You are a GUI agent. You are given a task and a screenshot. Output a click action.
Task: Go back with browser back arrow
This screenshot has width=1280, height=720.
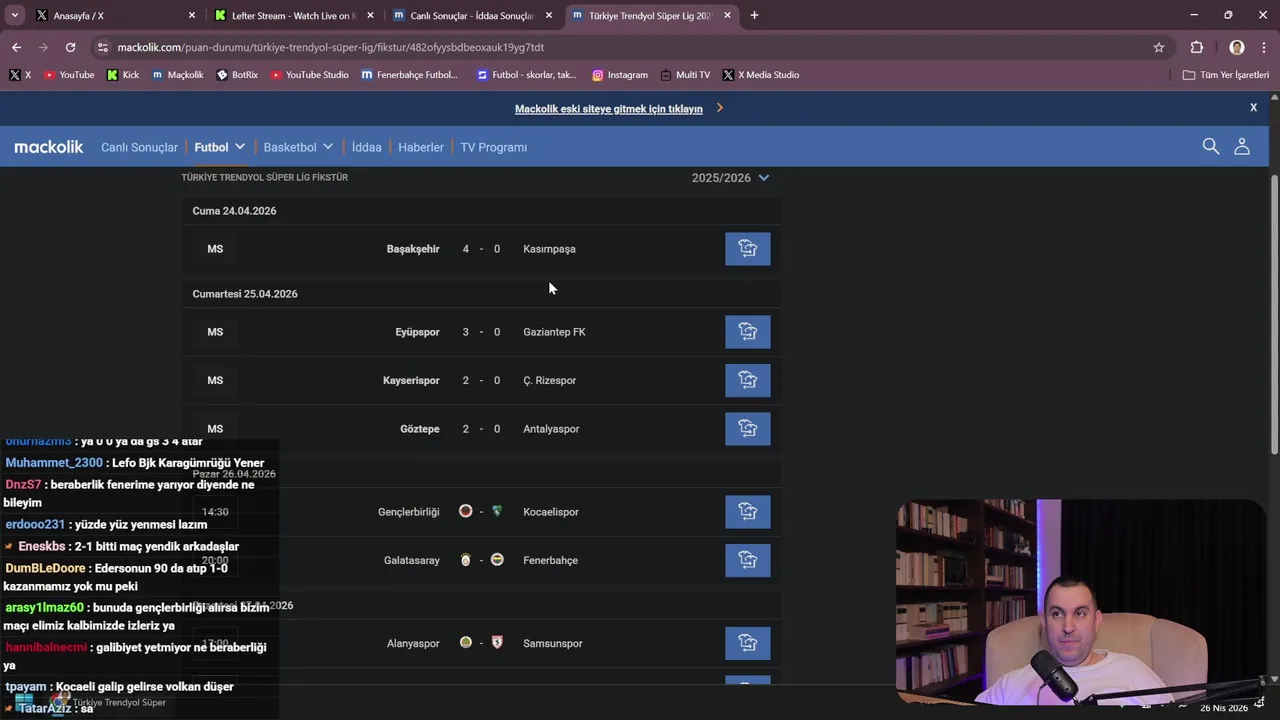(16, 47)
